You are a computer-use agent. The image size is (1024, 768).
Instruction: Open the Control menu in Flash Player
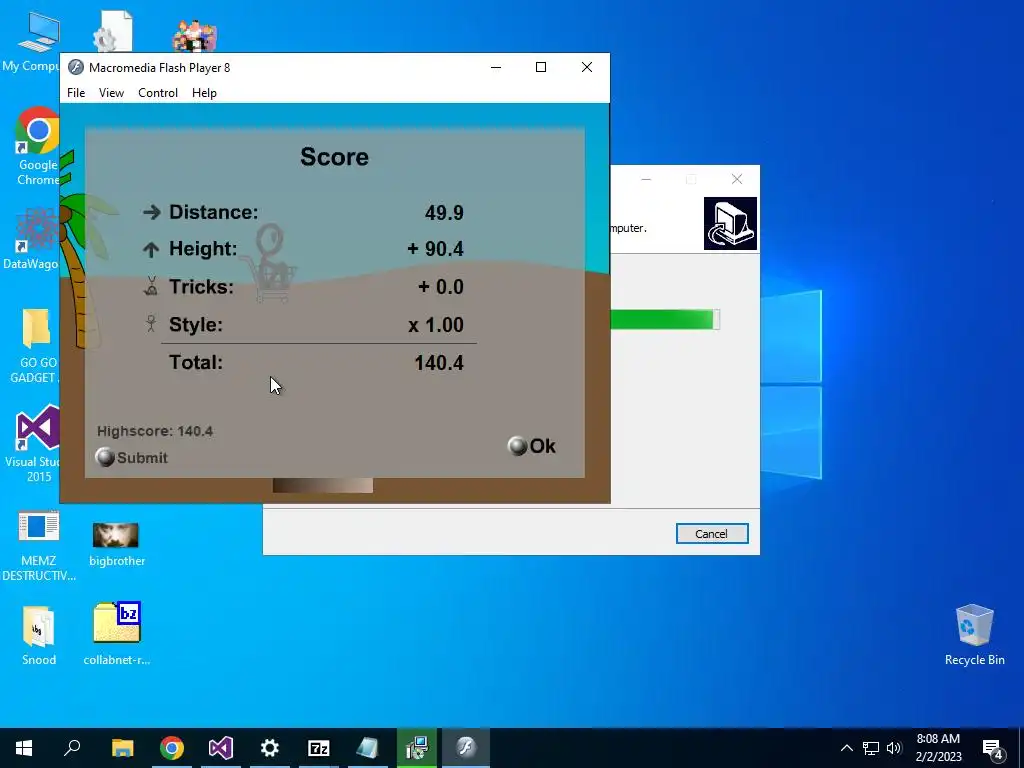[158, 93]
